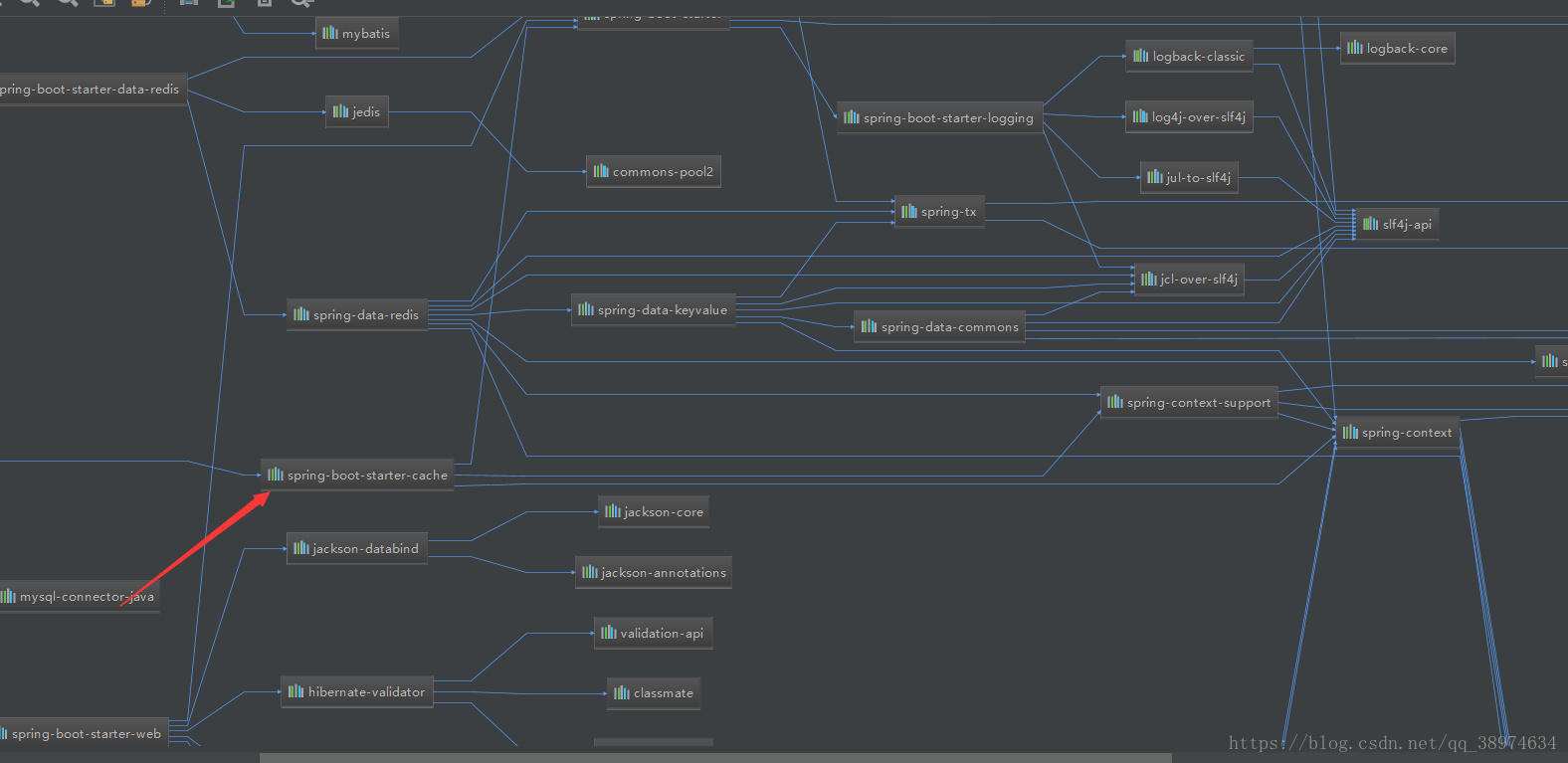Select the spring-boot-starter-cache node

tap(357, 475)
